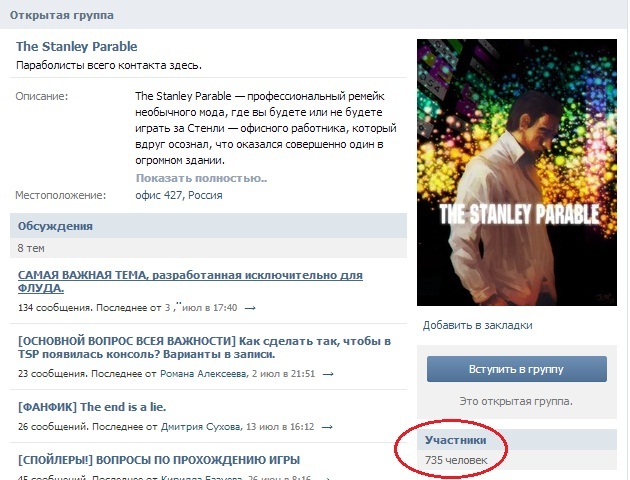Jump via arrow after 2 июл в 21:51

[x=328, y=374]
